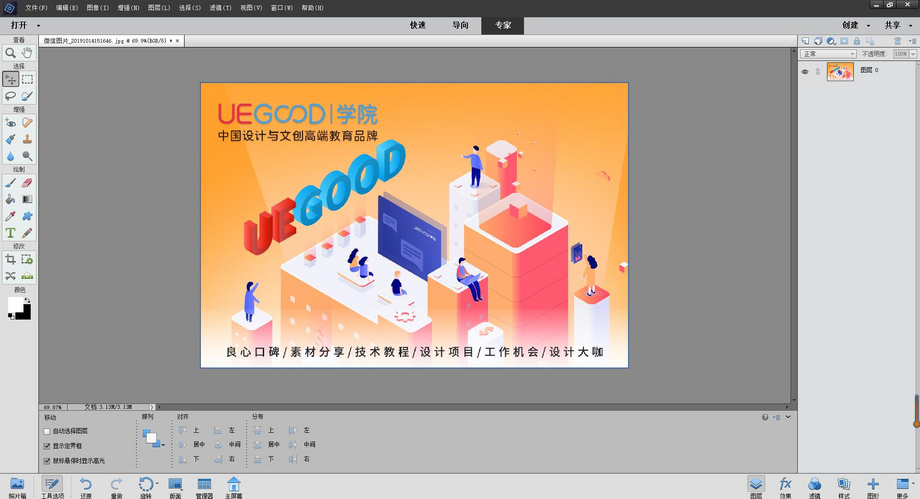Expand the 打开 dropdown arrow

[x=39, y=26]
